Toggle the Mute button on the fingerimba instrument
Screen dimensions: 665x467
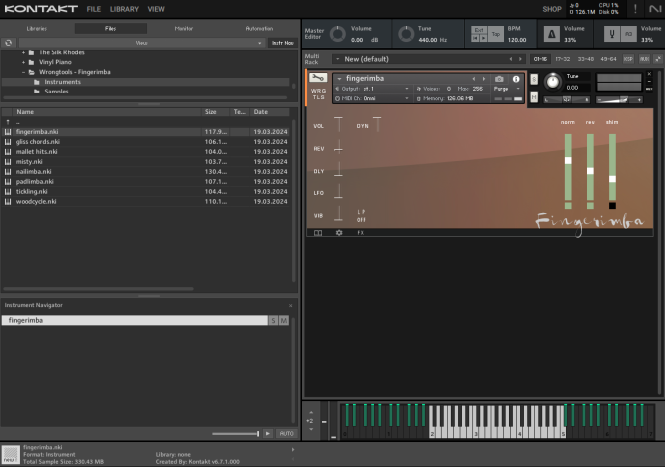pyautogui.click(x=534, y=97)
